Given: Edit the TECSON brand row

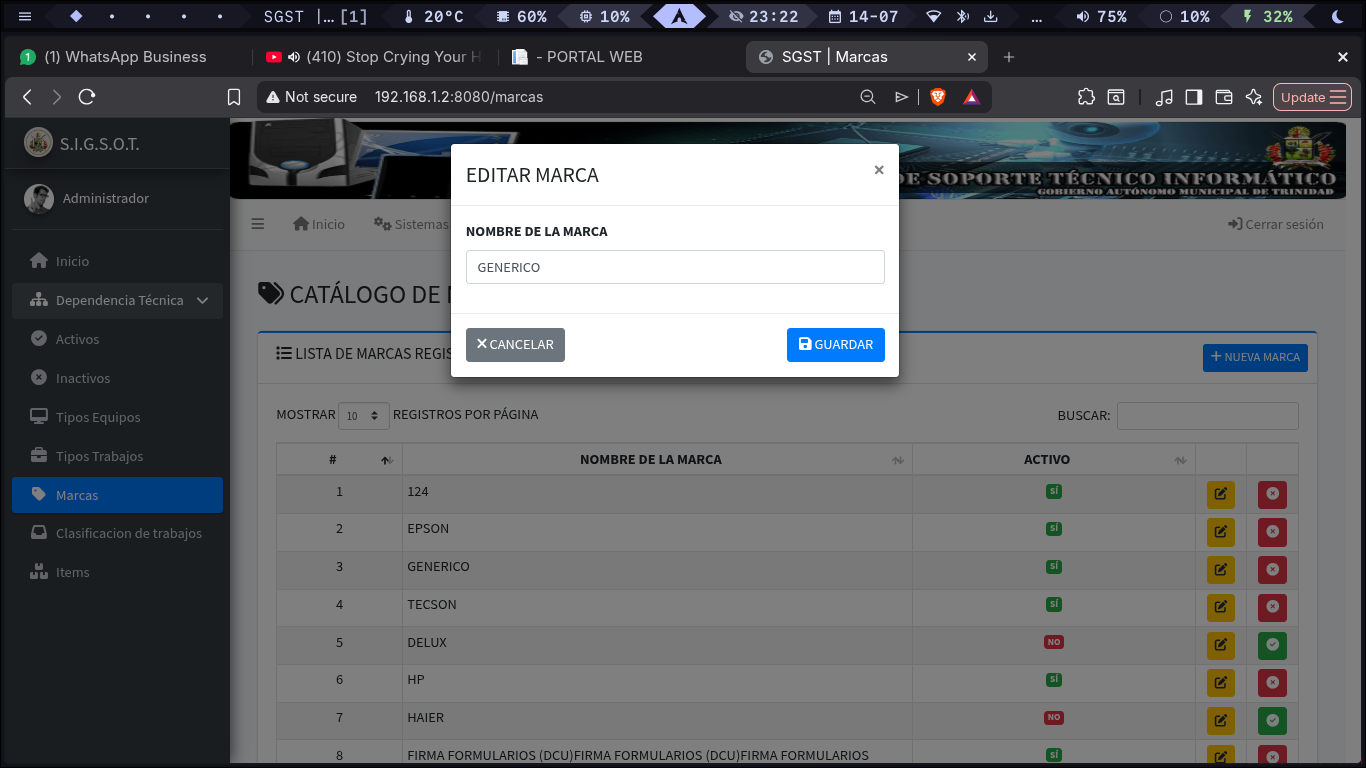Looking at the screenshot, I should click(1221, 607).
